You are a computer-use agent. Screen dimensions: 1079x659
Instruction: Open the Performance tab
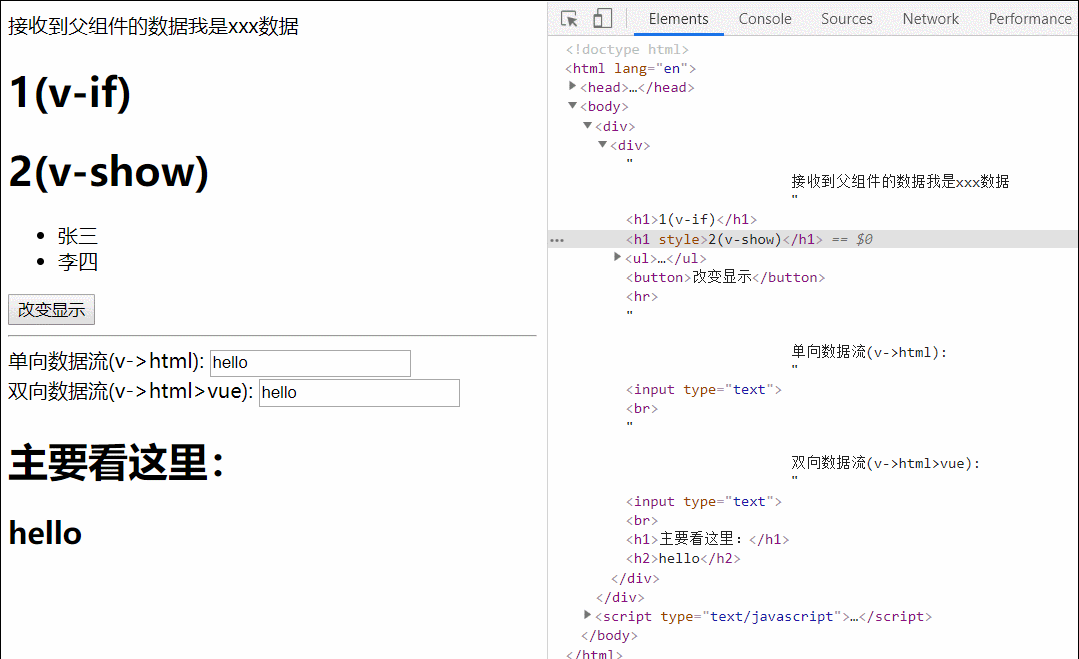point(1029,19)
